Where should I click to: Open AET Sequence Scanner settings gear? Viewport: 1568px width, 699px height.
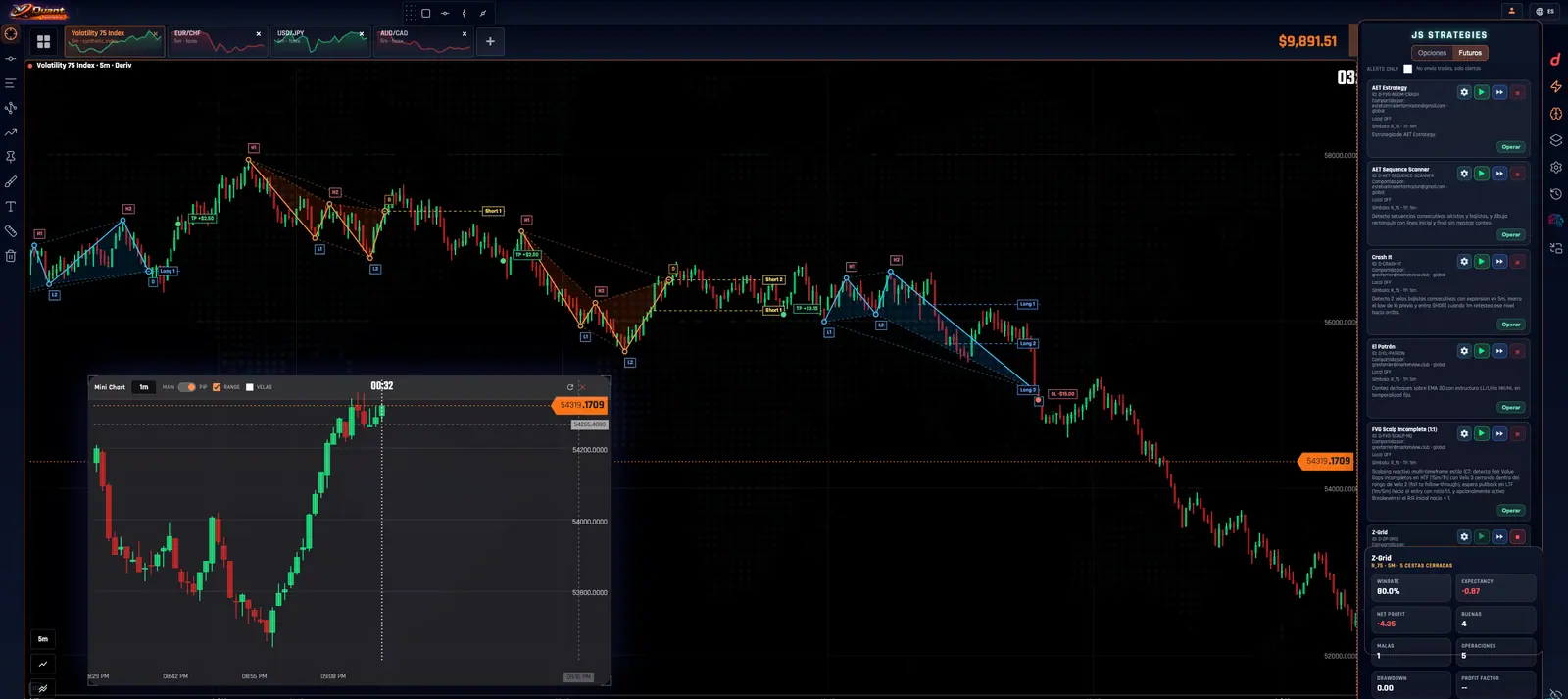click(x=1464, y=174)
